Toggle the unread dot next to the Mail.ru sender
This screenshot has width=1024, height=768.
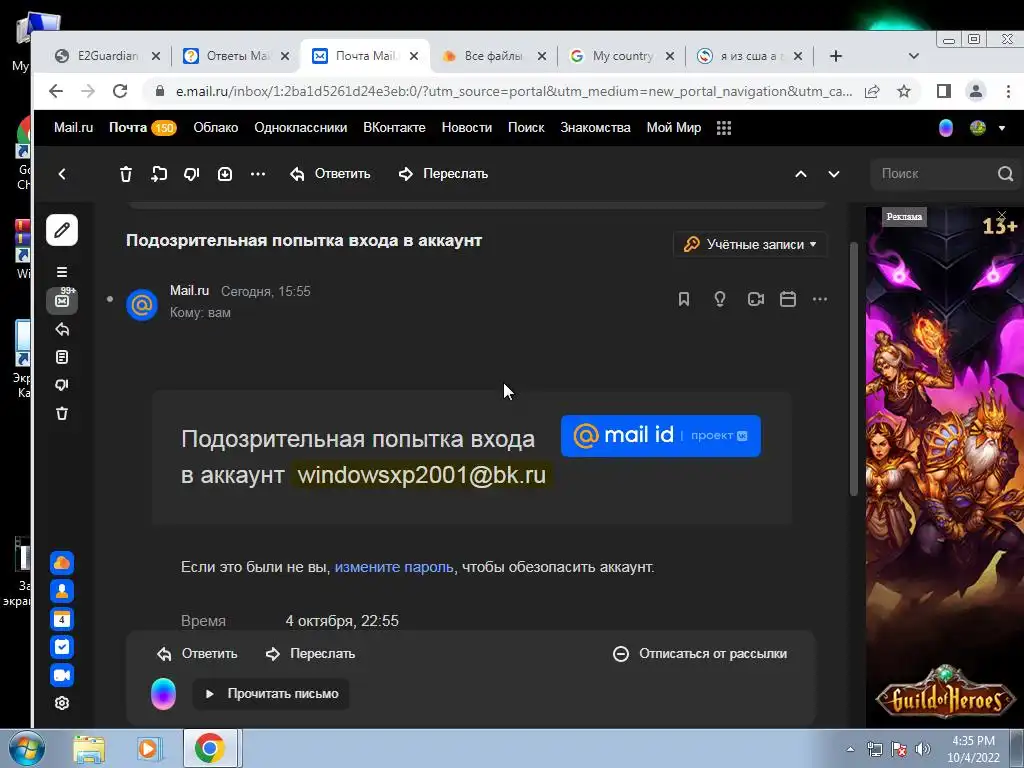(110, 299)
